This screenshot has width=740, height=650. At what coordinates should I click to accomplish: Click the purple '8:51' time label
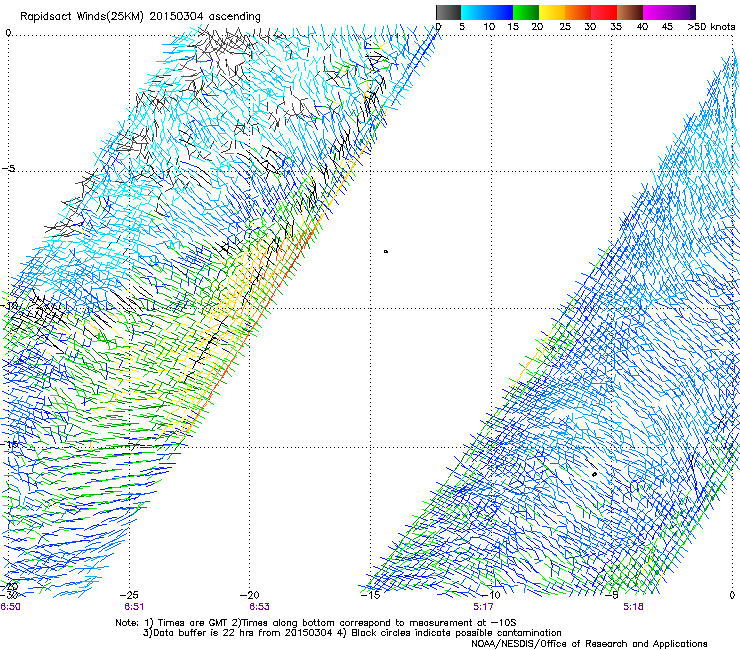134,607
